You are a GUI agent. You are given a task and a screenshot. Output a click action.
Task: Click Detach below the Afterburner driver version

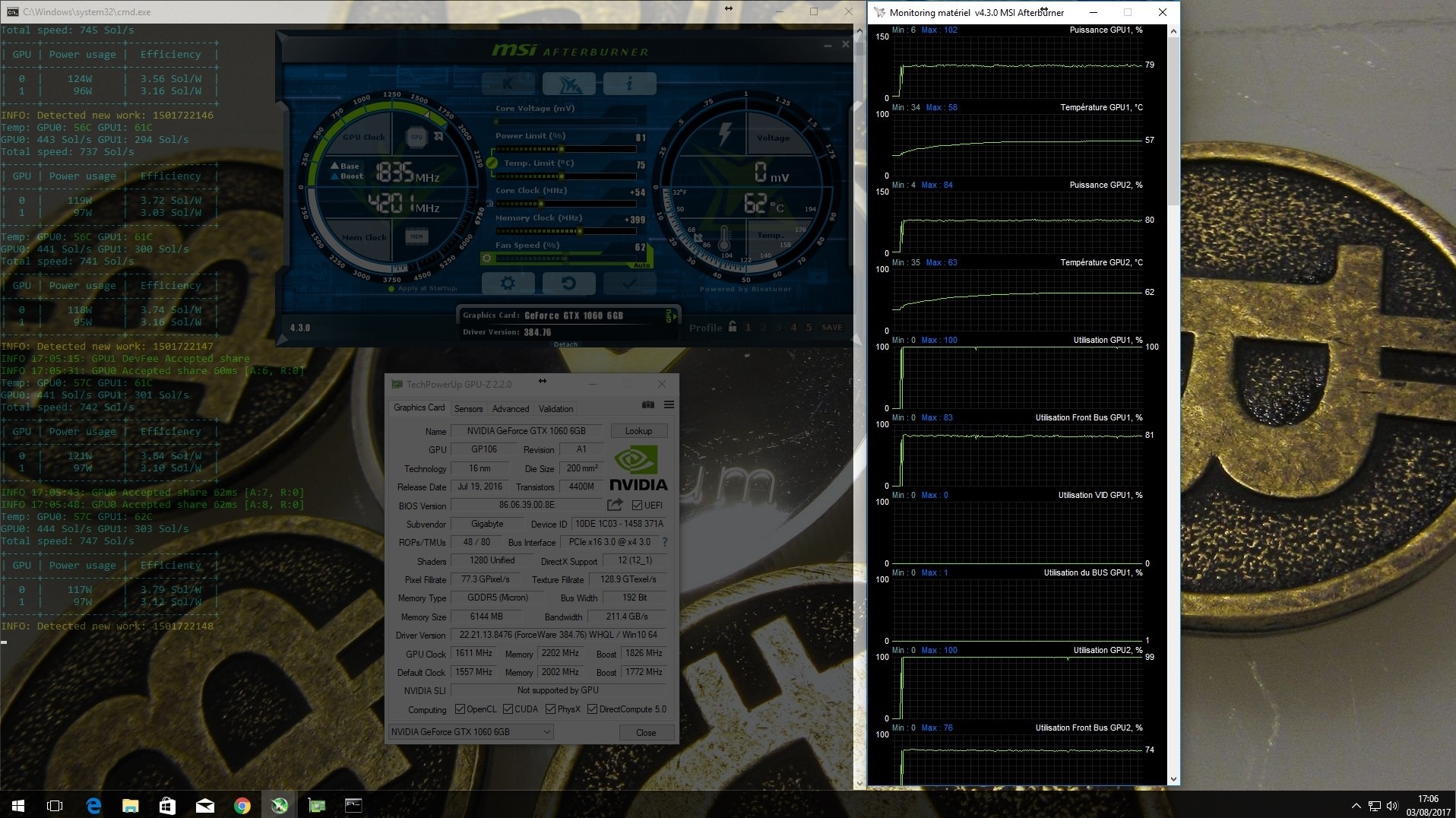[565, 344]
